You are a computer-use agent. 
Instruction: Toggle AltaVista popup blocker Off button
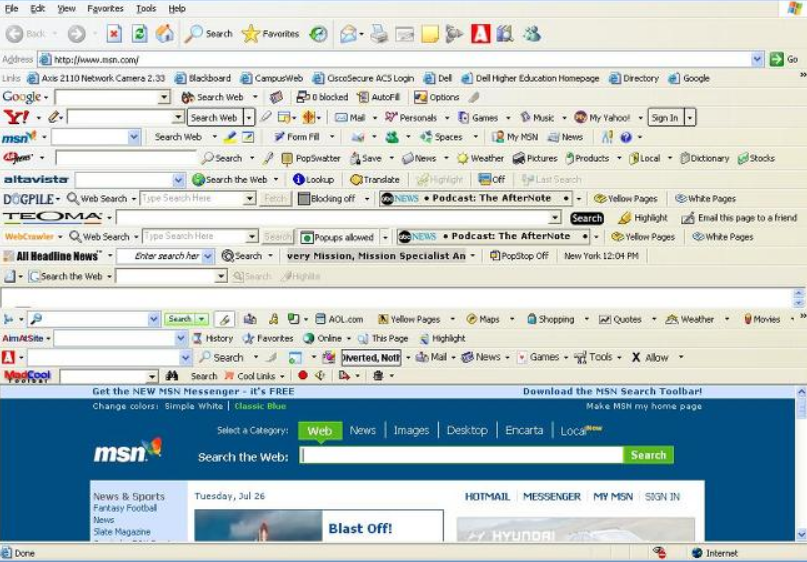tap(492, 180)
